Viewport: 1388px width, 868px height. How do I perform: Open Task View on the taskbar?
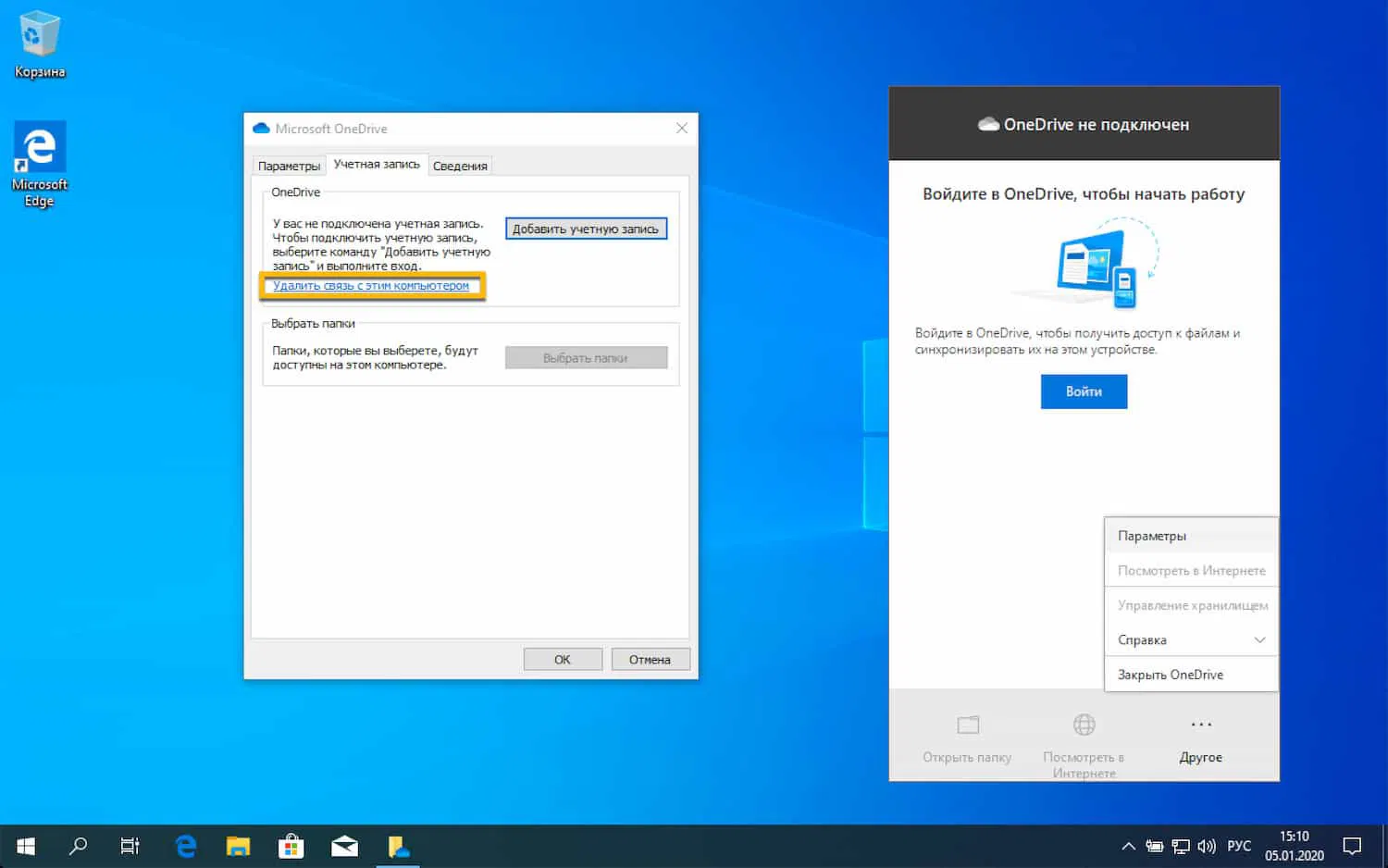coord(130,846)
